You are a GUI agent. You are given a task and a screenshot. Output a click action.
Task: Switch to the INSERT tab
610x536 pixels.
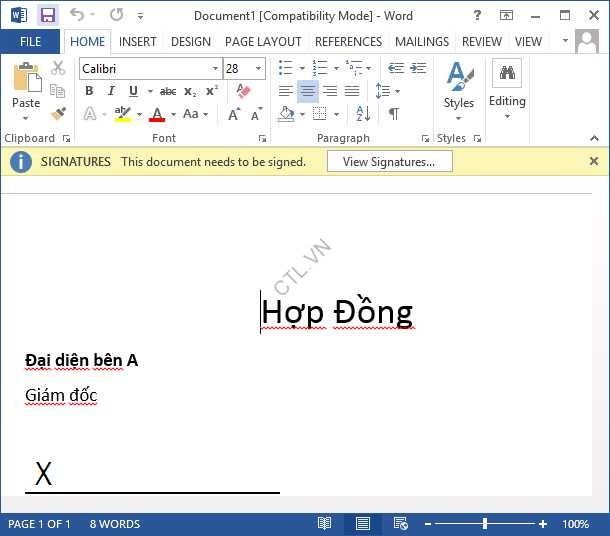pos(137,42)
